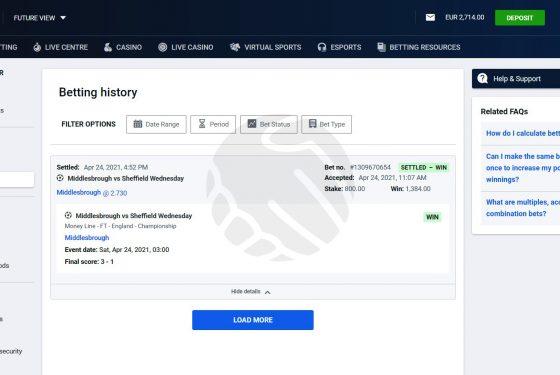
Task: Go to the Live Casino menu
Action: pos(186,47)
